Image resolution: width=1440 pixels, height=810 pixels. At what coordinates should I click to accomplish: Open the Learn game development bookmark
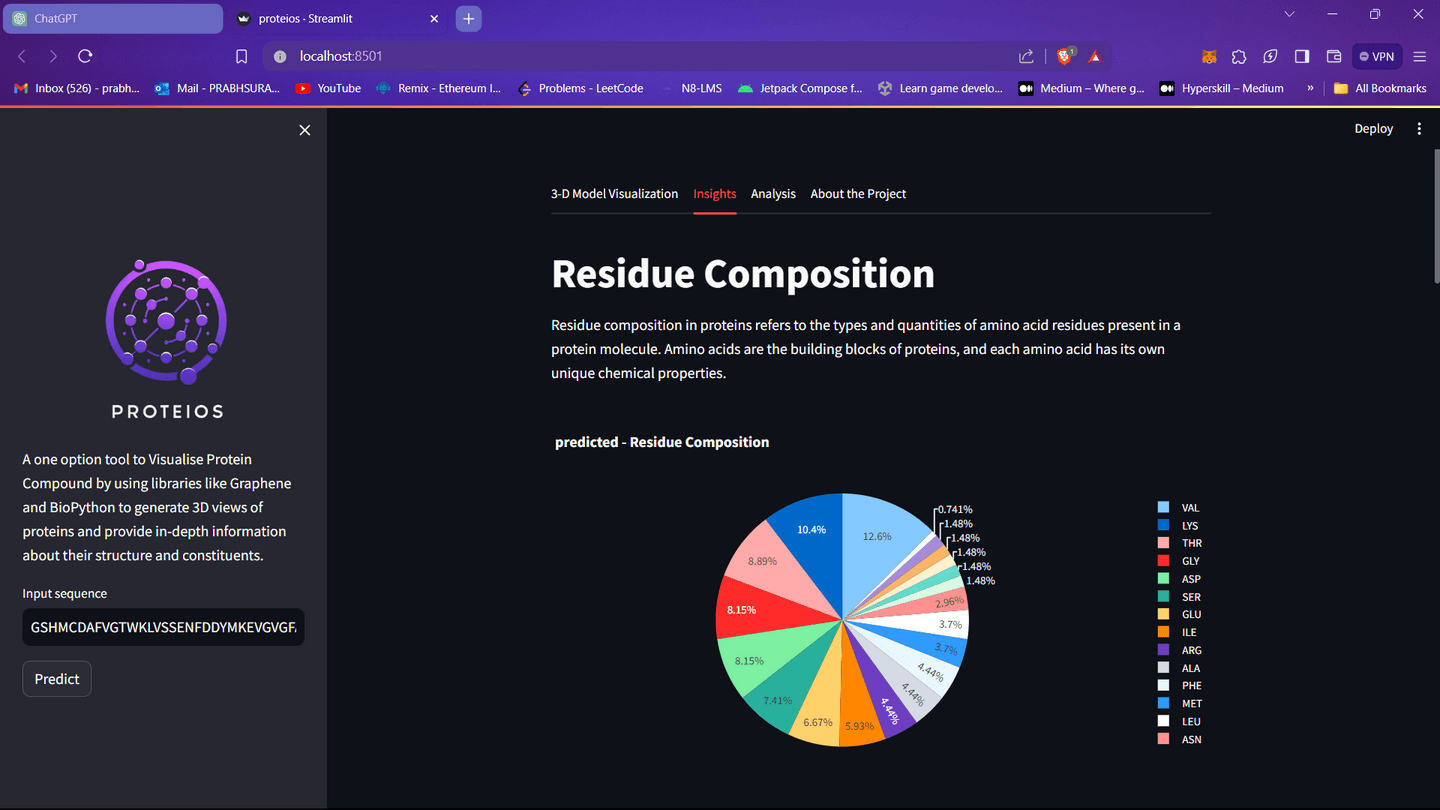(940, 88)
